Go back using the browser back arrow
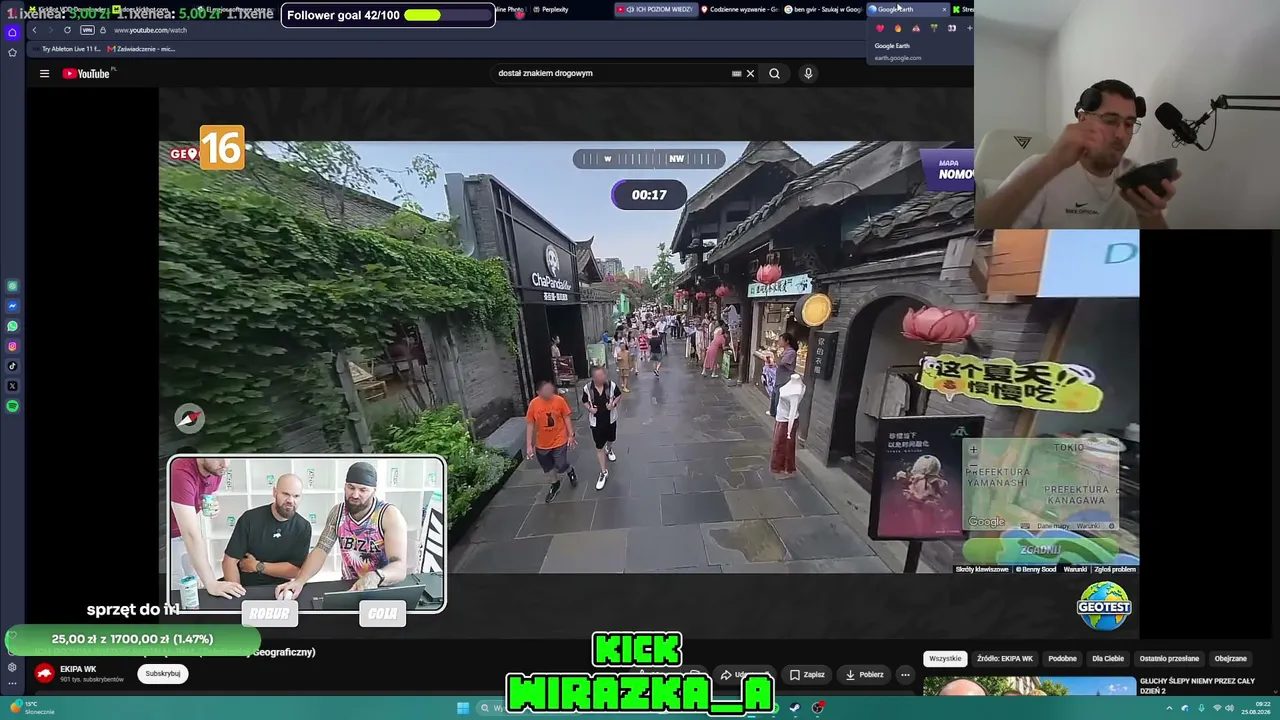 pos(34,30)
